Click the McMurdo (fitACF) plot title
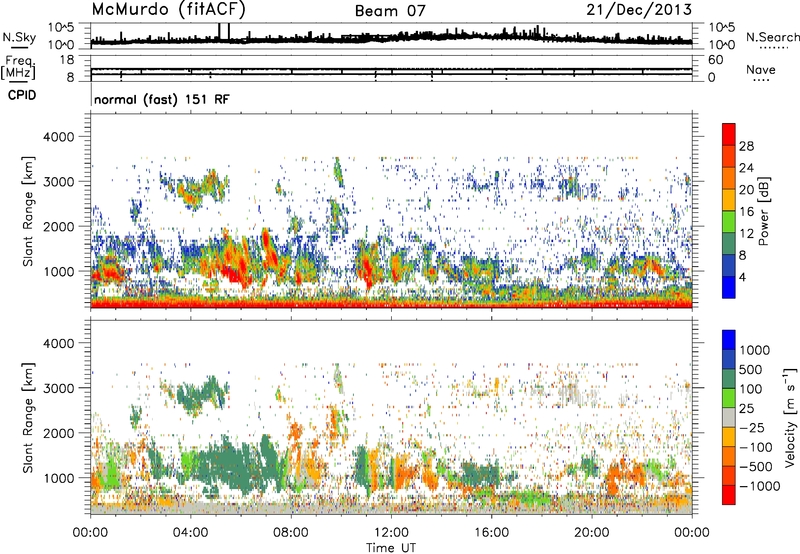The image size is (800, 554). (x=168, y=10)
